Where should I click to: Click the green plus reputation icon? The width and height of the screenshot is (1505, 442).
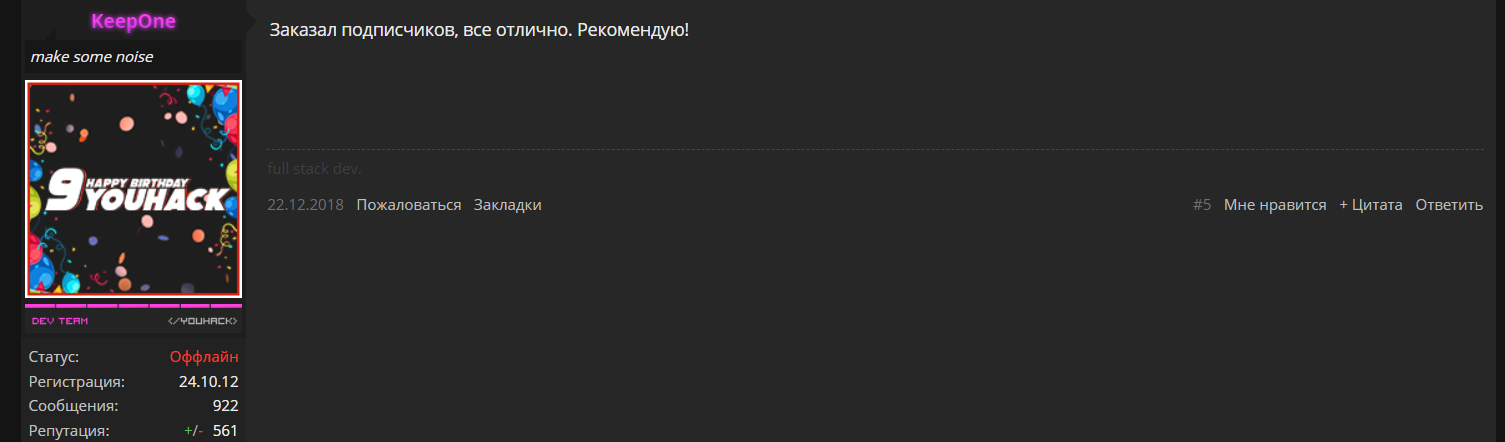(188, 431)
